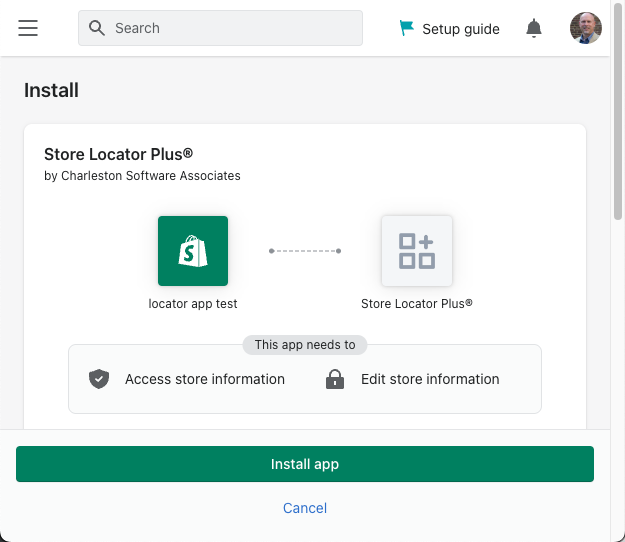Image resolution: width=625 pixels, height=542 pixels.
Task: Click the teal Setup guide flag icon
Action: pos(406,28)
